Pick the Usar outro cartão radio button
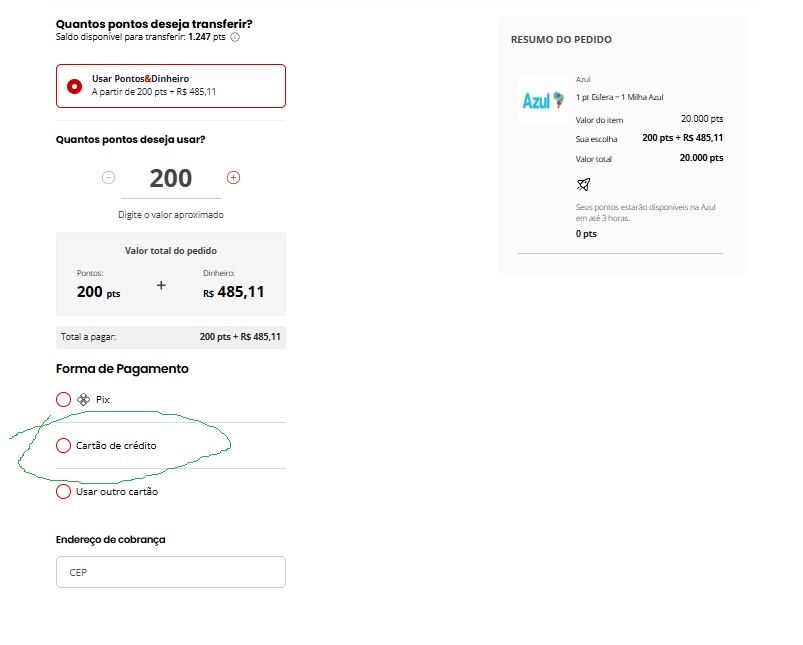 point(64,492)
